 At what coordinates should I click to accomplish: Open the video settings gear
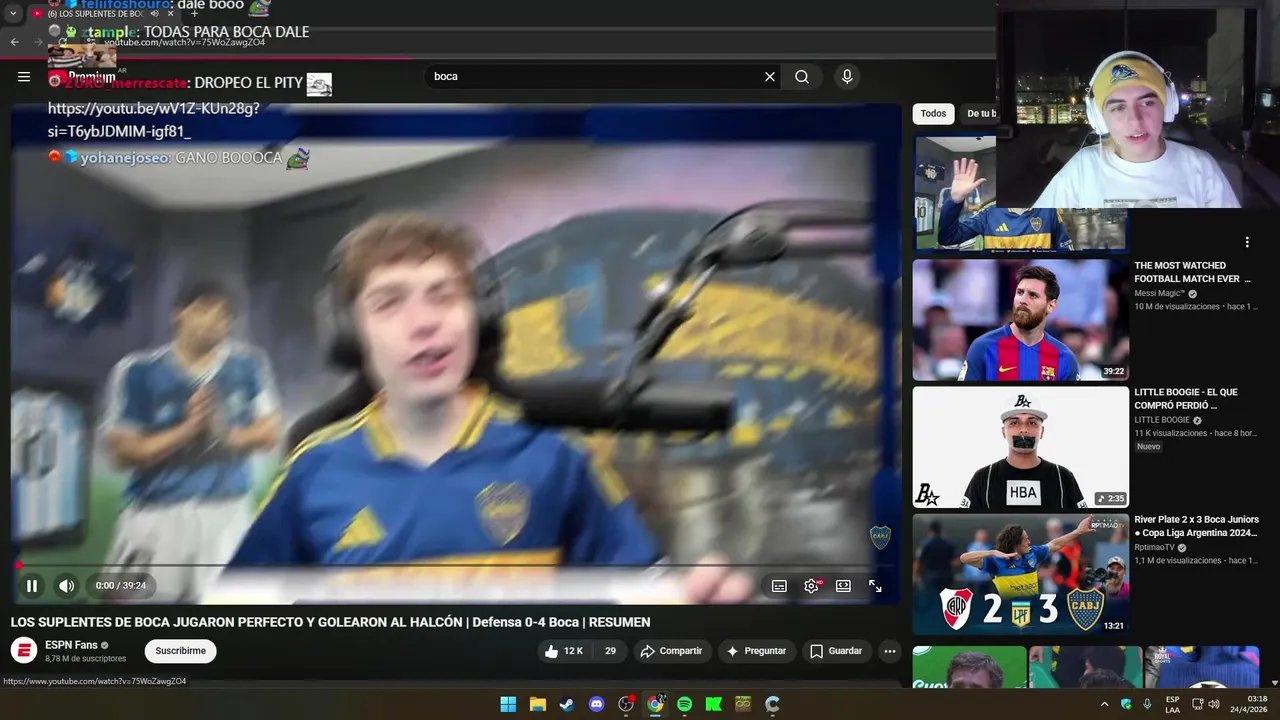pyautogui.click(x=811, y=586)
